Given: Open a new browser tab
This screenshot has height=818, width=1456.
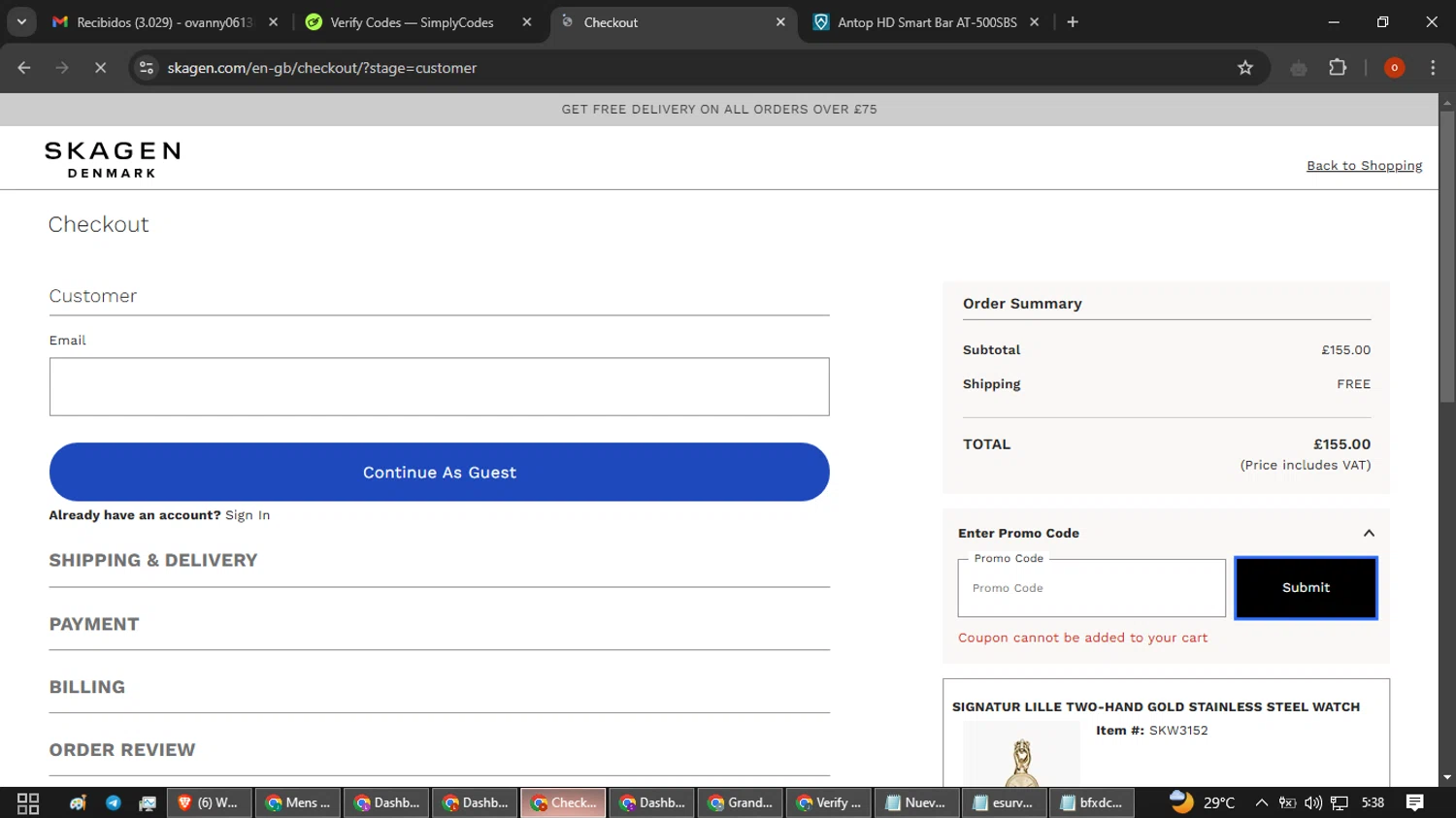Looking at the screenshot, I should [x=1073, y=22].
